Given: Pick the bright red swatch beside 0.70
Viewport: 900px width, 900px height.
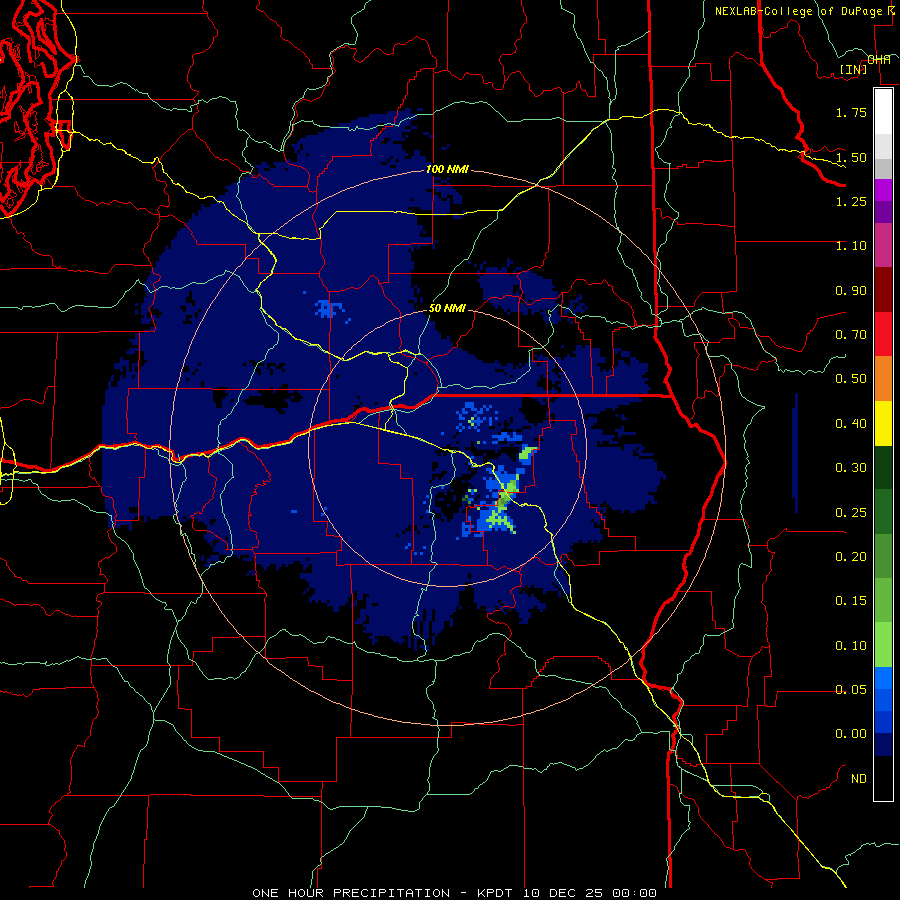Looking at the screenshot, I should coord(883,335).
